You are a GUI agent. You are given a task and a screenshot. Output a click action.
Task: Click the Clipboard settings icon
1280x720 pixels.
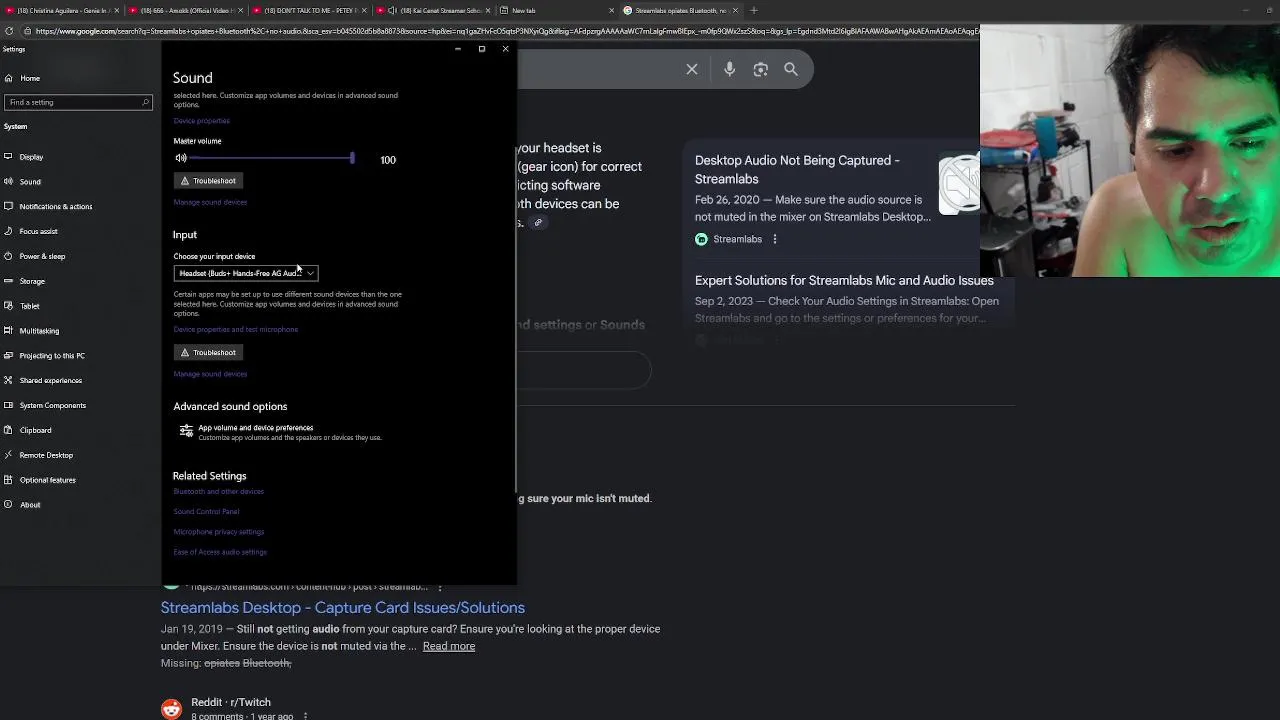point(8,430)
